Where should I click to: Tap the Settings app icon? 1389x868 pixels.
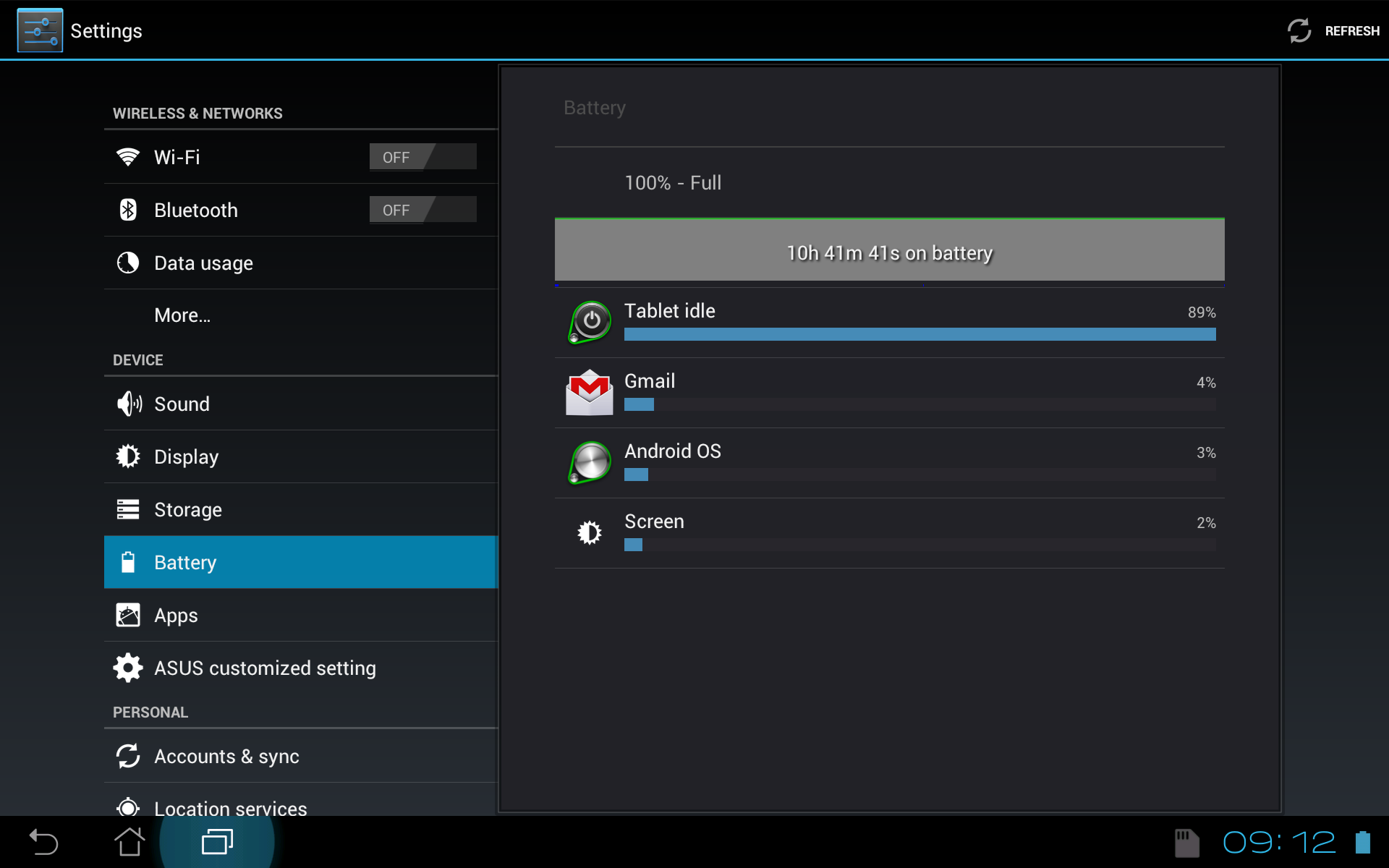tap(40, 30)
